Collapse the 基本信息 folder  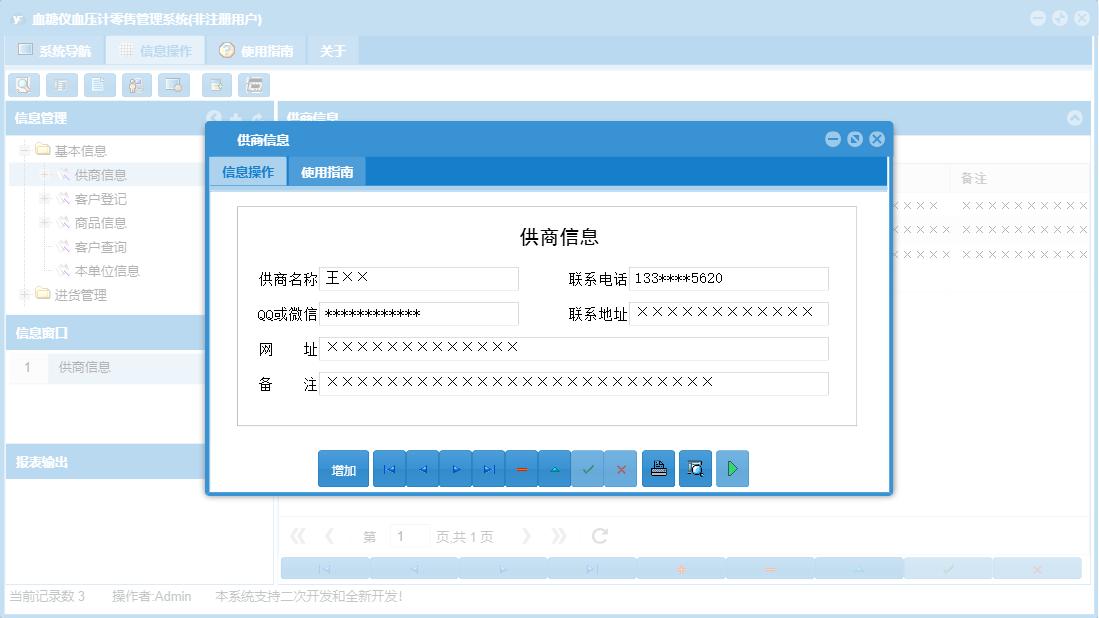[22, 149]
